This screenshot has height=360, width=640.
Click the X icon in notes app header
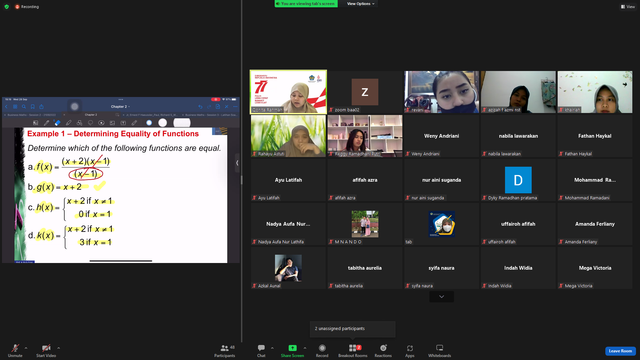pos(227,107)
